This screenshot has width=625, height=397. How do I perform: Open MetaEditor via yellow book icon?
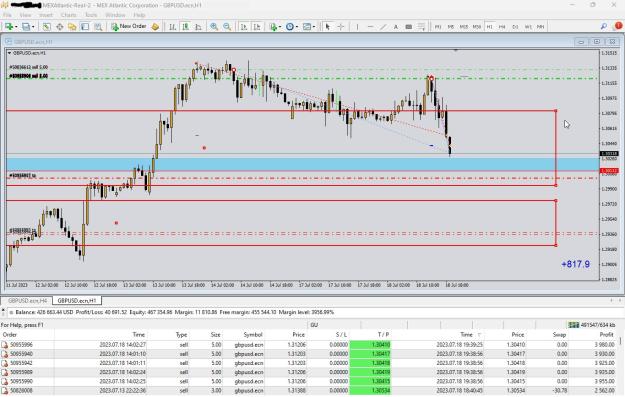155,27
